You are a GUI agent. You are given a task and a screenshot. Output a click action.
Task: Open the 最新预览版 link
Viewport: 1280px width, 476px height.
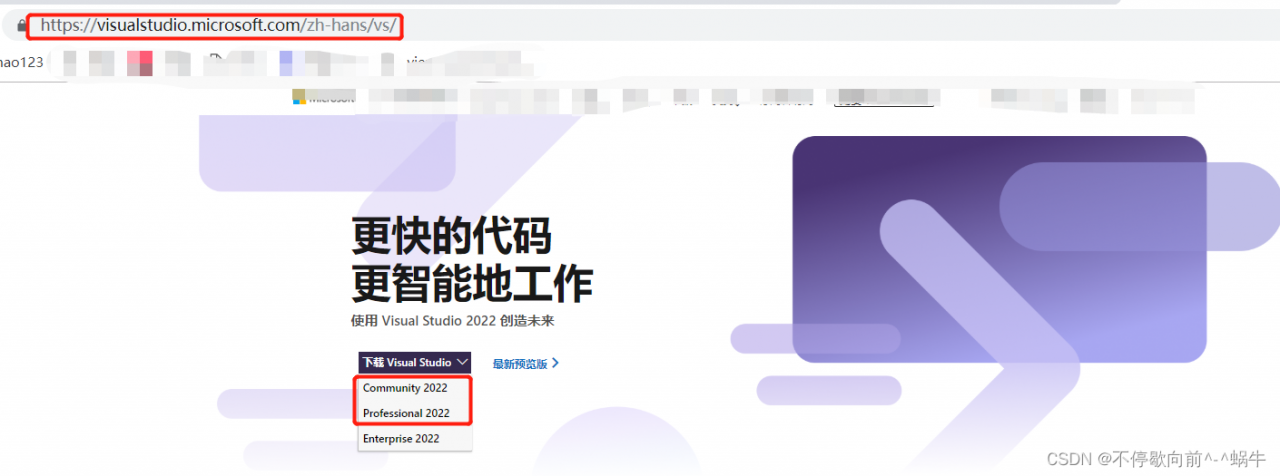pyautogui.click(x=526, y=364)
